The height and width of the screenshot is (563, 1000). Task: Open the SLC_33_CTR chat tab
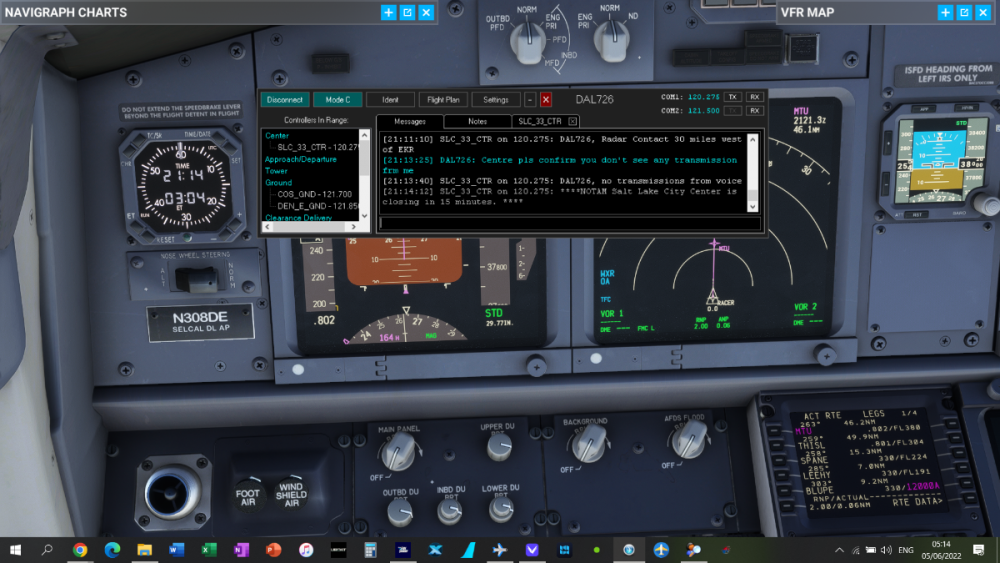click(x=540, y=121)
